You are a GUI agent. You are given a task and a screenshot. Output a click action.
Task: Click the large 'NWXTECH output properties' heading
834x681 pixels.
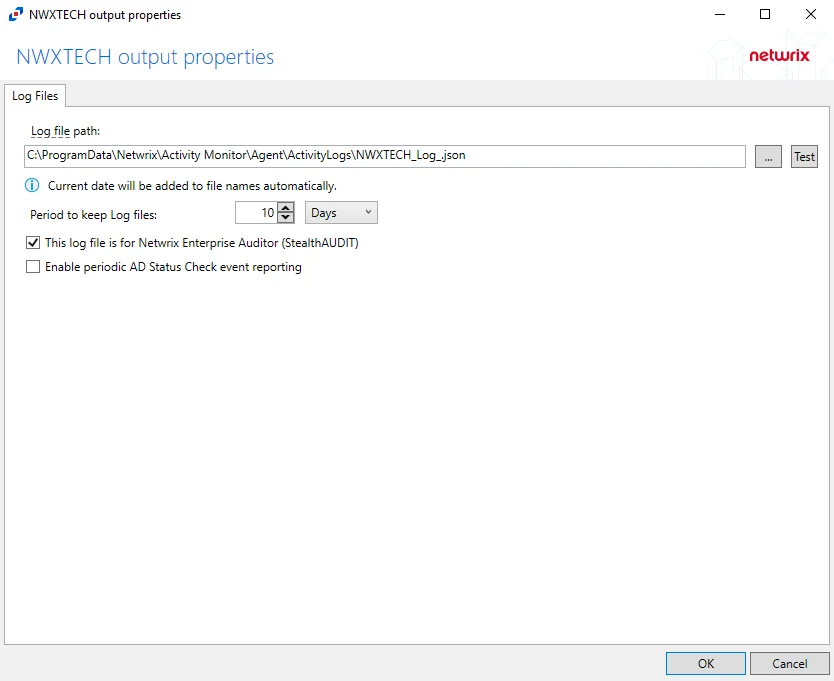coord(145,57)
